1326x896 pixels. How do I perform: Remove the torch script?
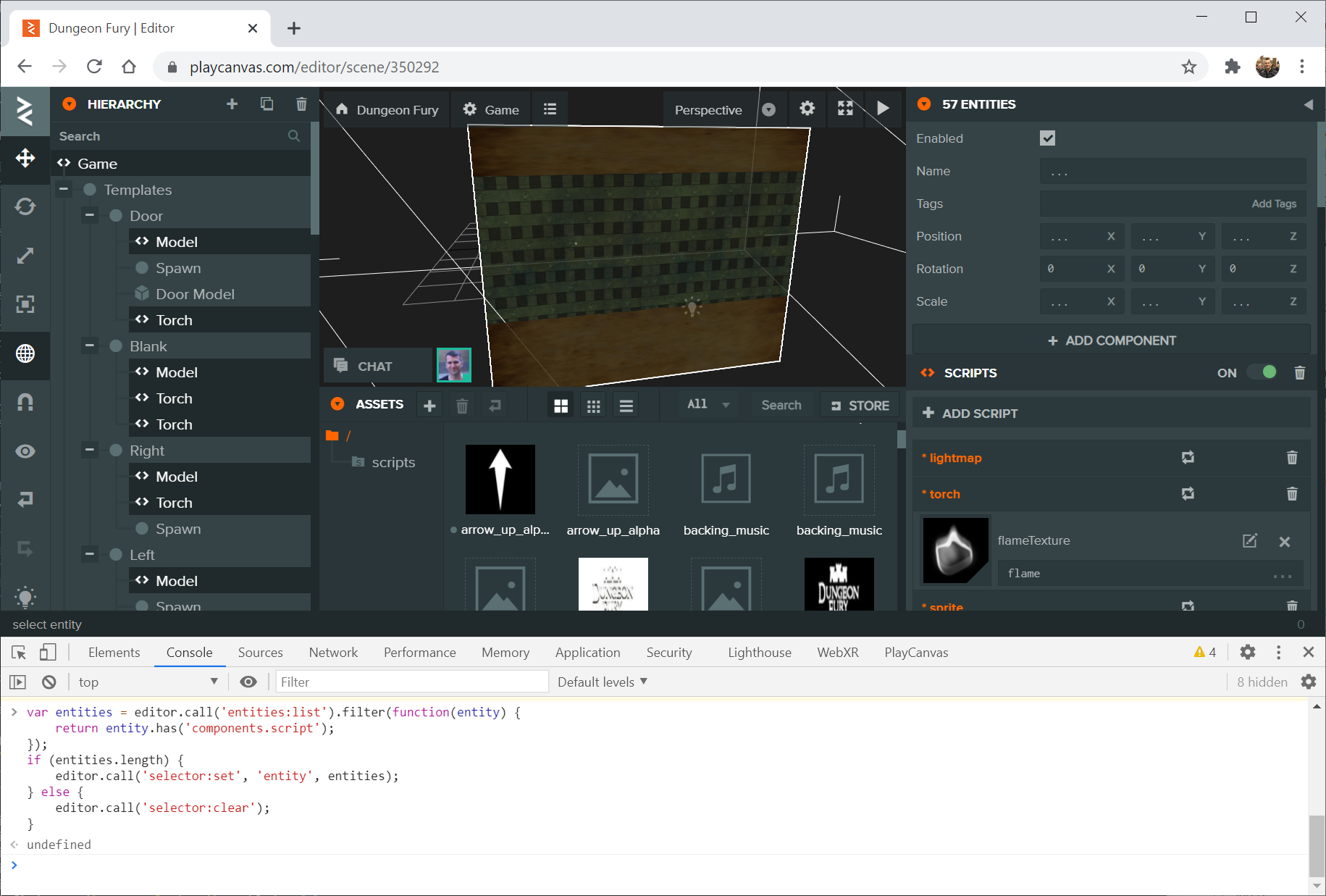pos(1292,493)
